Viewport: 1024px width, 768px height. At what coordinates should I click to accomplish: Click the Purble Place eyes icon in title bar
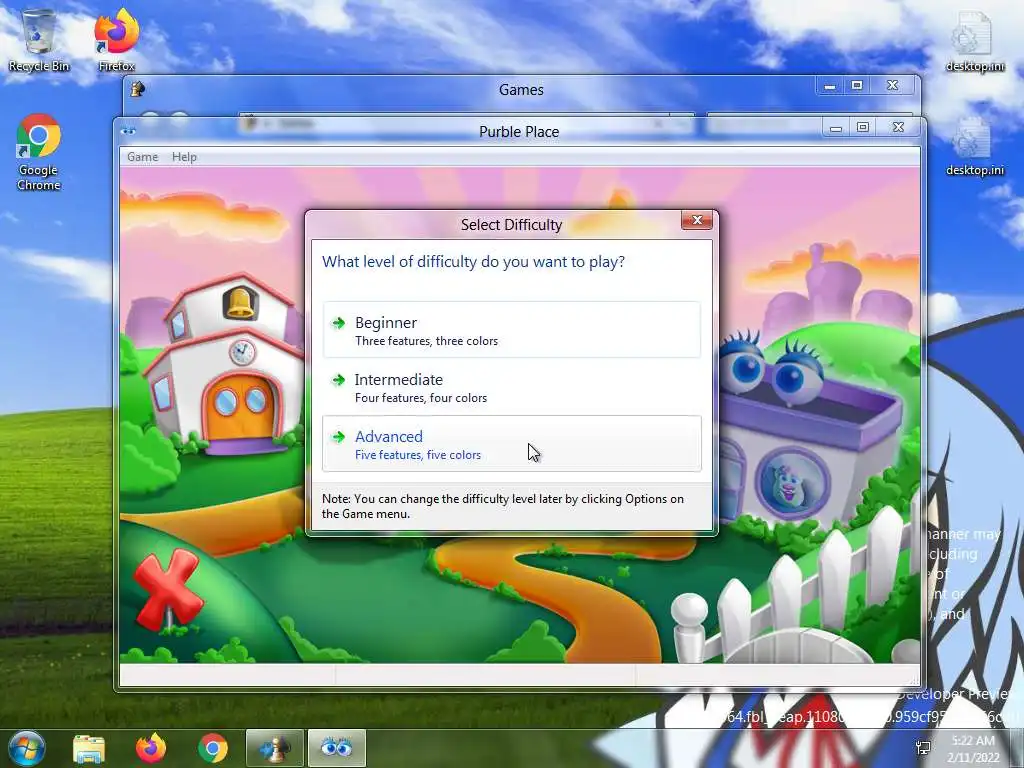tap(129, 131)
